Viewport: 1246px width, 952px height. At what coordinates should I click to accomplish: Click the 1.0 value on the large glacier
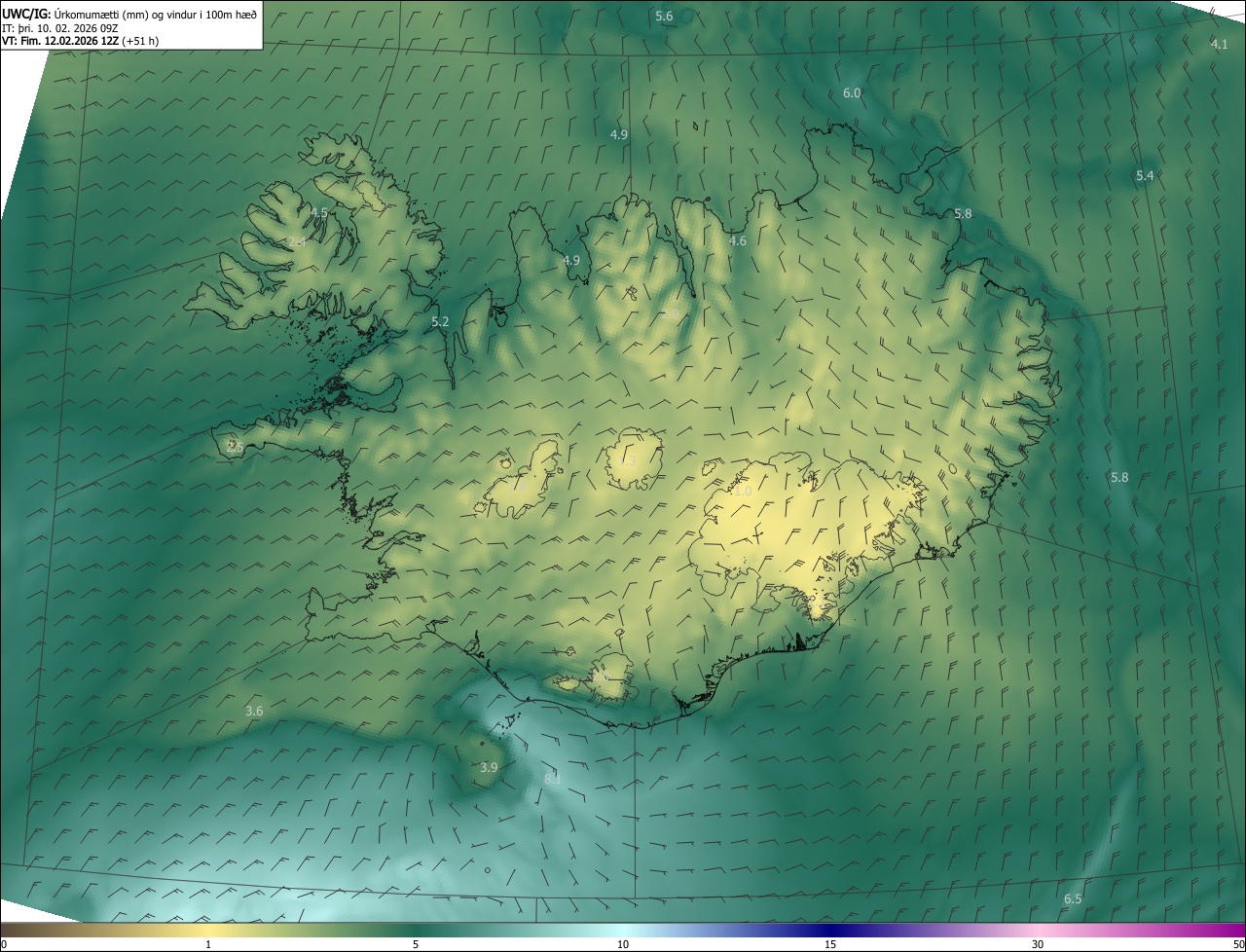[x=743, y=492]
